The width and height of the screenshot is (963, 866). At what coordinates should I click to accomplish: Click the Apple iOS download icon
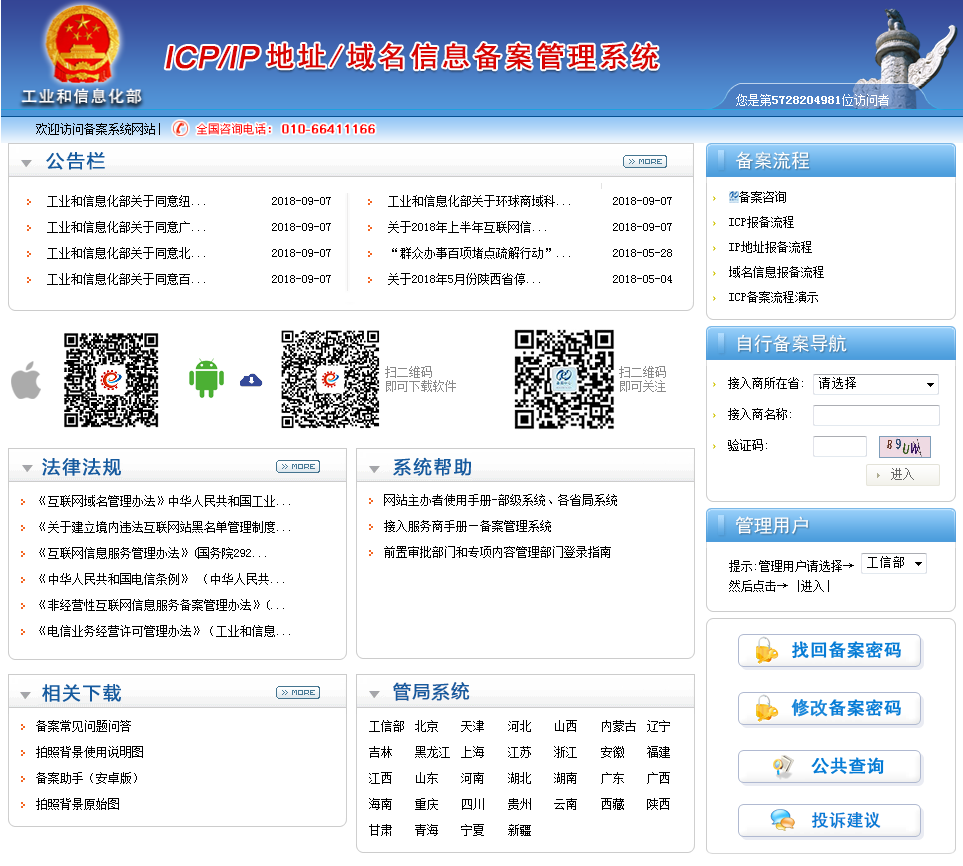(26, 382)
